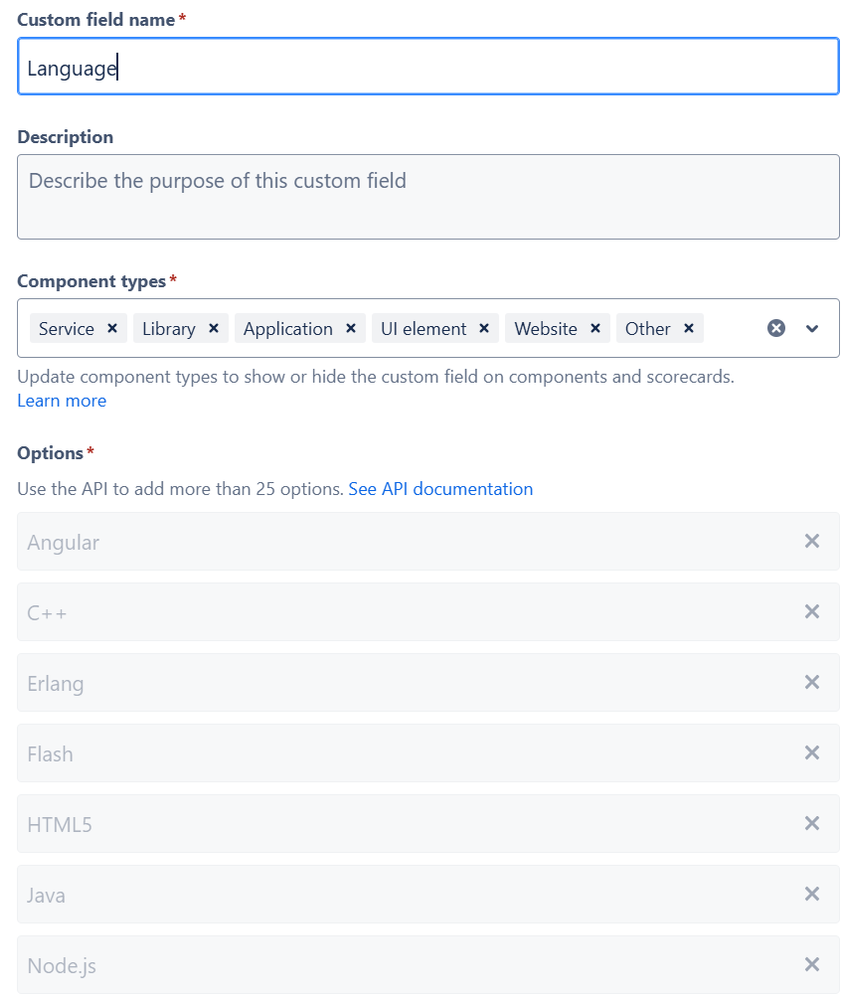Delete the C++ option
Viewport: 848px width, 999px height.
[812, 611]
